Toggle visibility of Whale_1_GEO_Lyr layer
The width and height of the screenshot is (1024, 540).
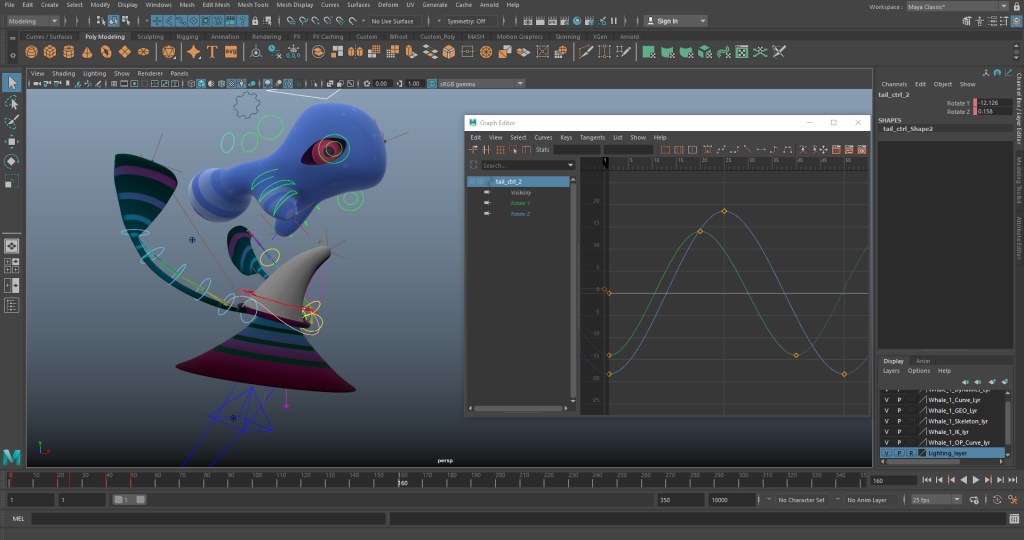tap(886, 410)
